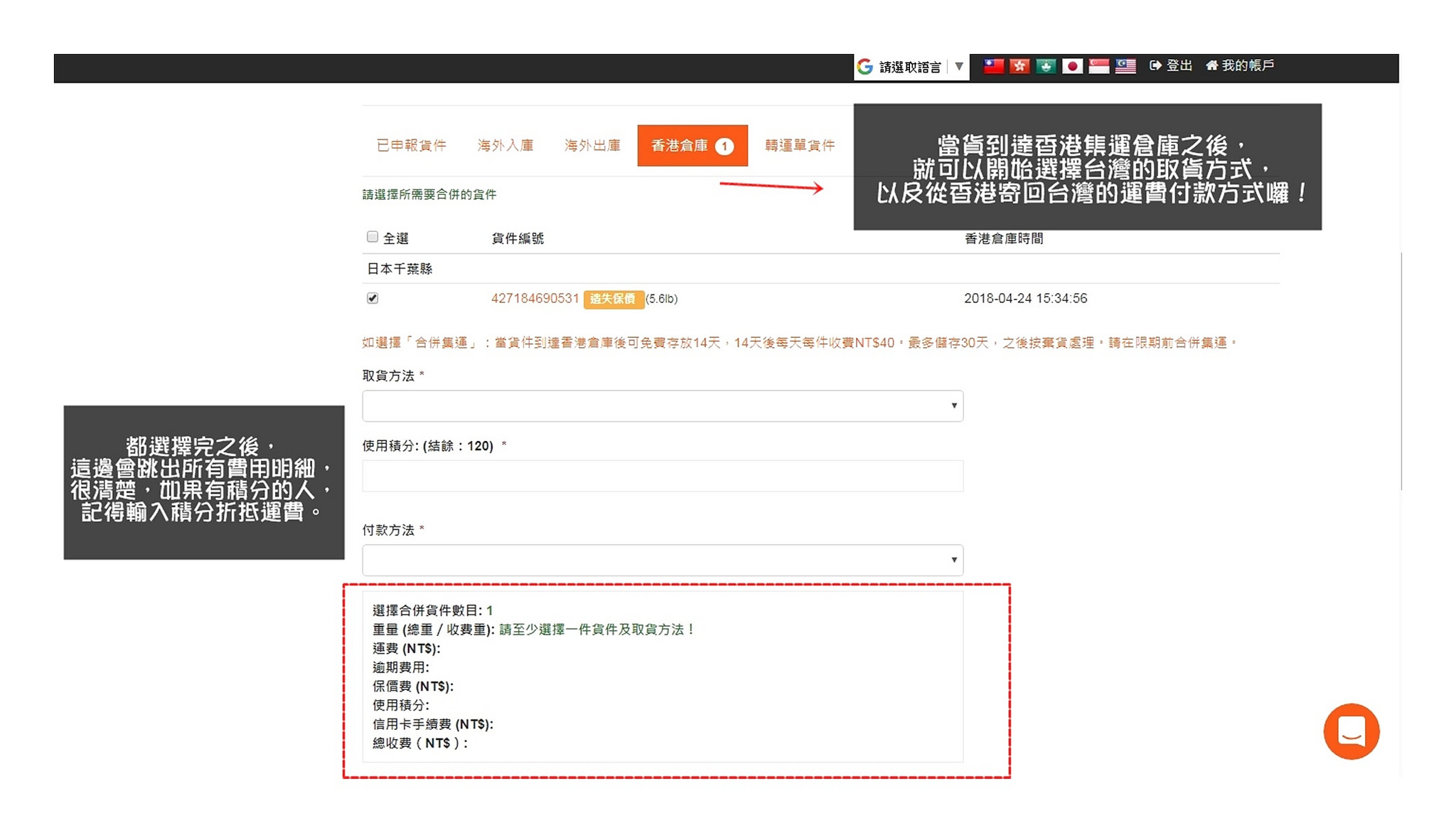Click the 使用積分 points input field
The image size is (1456, 833).
(x=663, y=475)
